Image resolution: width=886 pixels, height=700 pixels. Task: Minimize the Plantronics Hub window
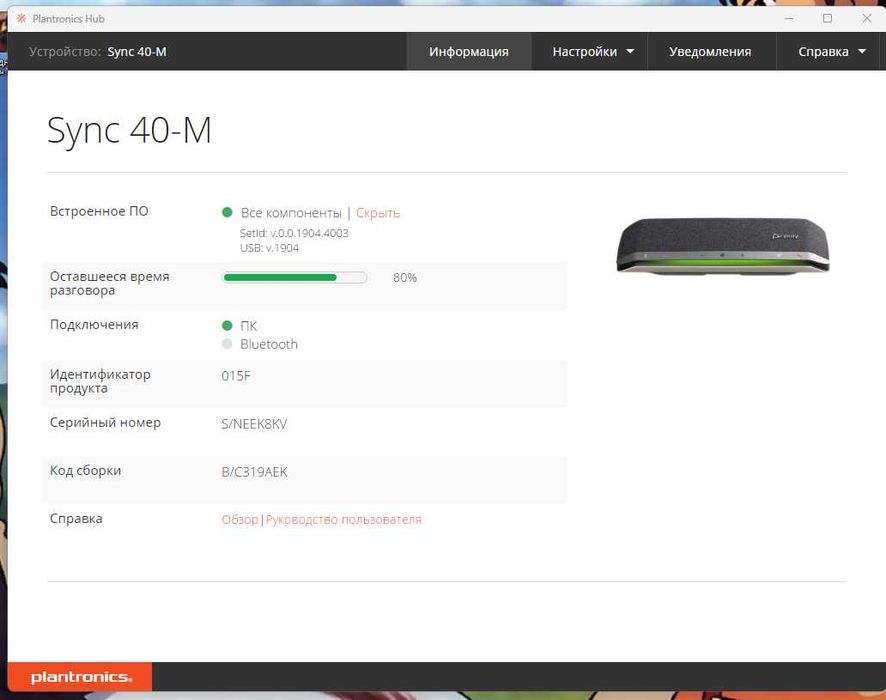[x=789, y=19]
